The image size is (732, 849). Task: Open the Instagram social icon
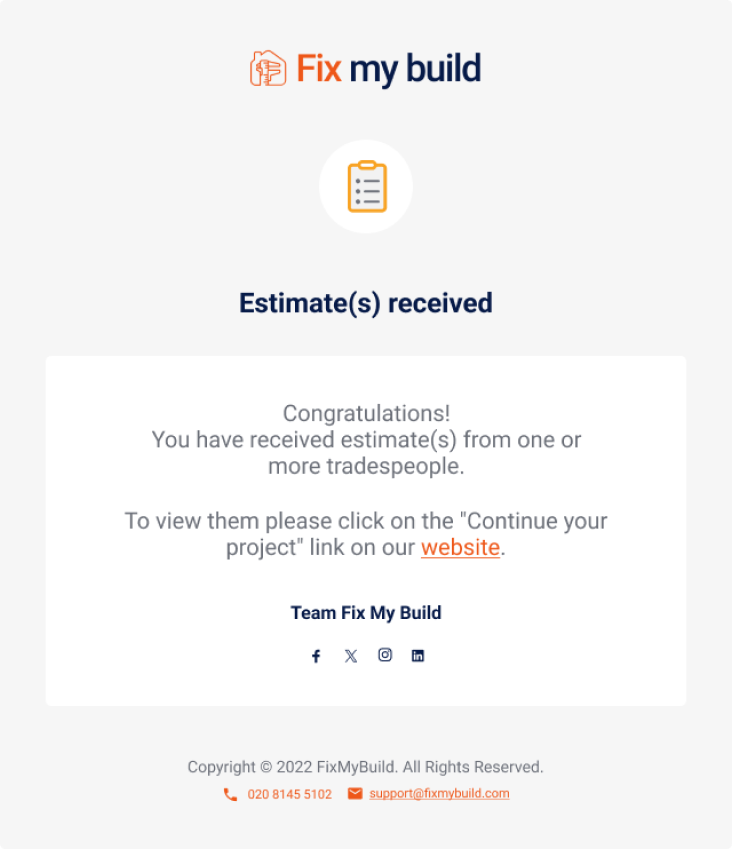(x=385, y=655)
